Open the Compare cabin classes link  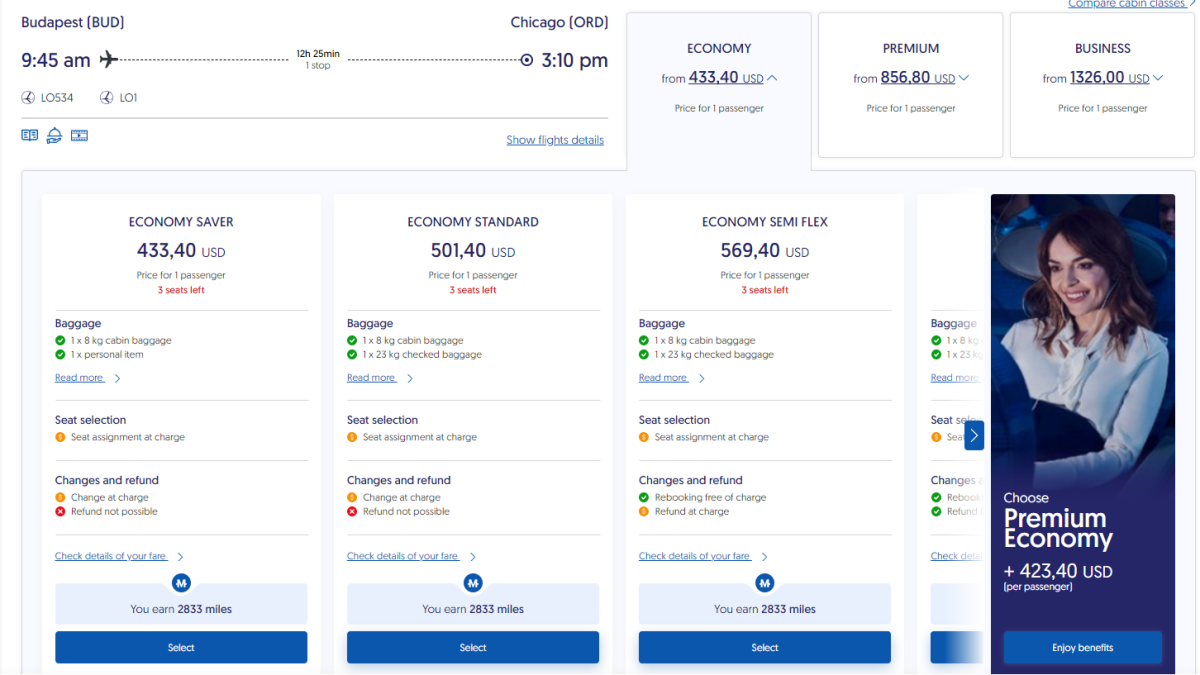pos(1128,4)
